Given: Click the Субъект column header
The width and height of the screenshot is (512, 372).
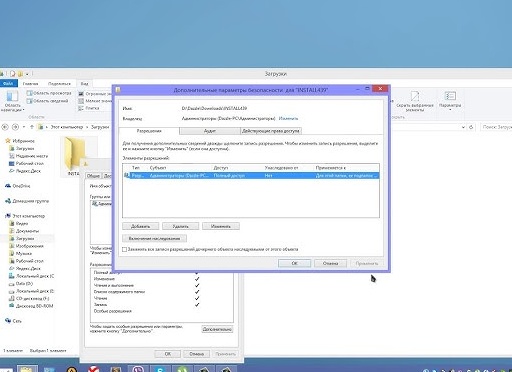Looking at the screenshot, I should click(158, 168).
